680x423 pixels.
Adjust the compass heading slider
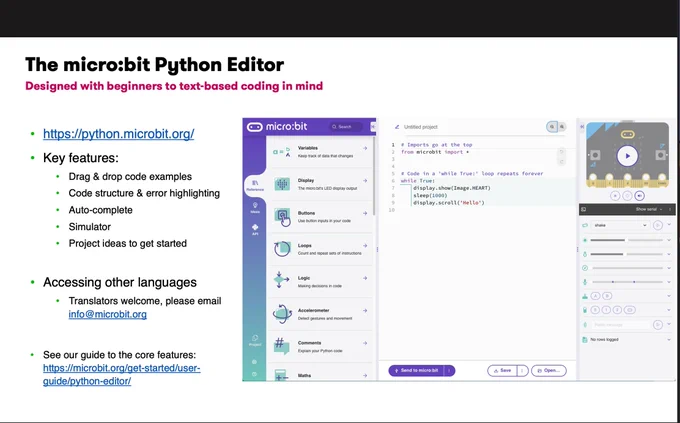[627, 268]
